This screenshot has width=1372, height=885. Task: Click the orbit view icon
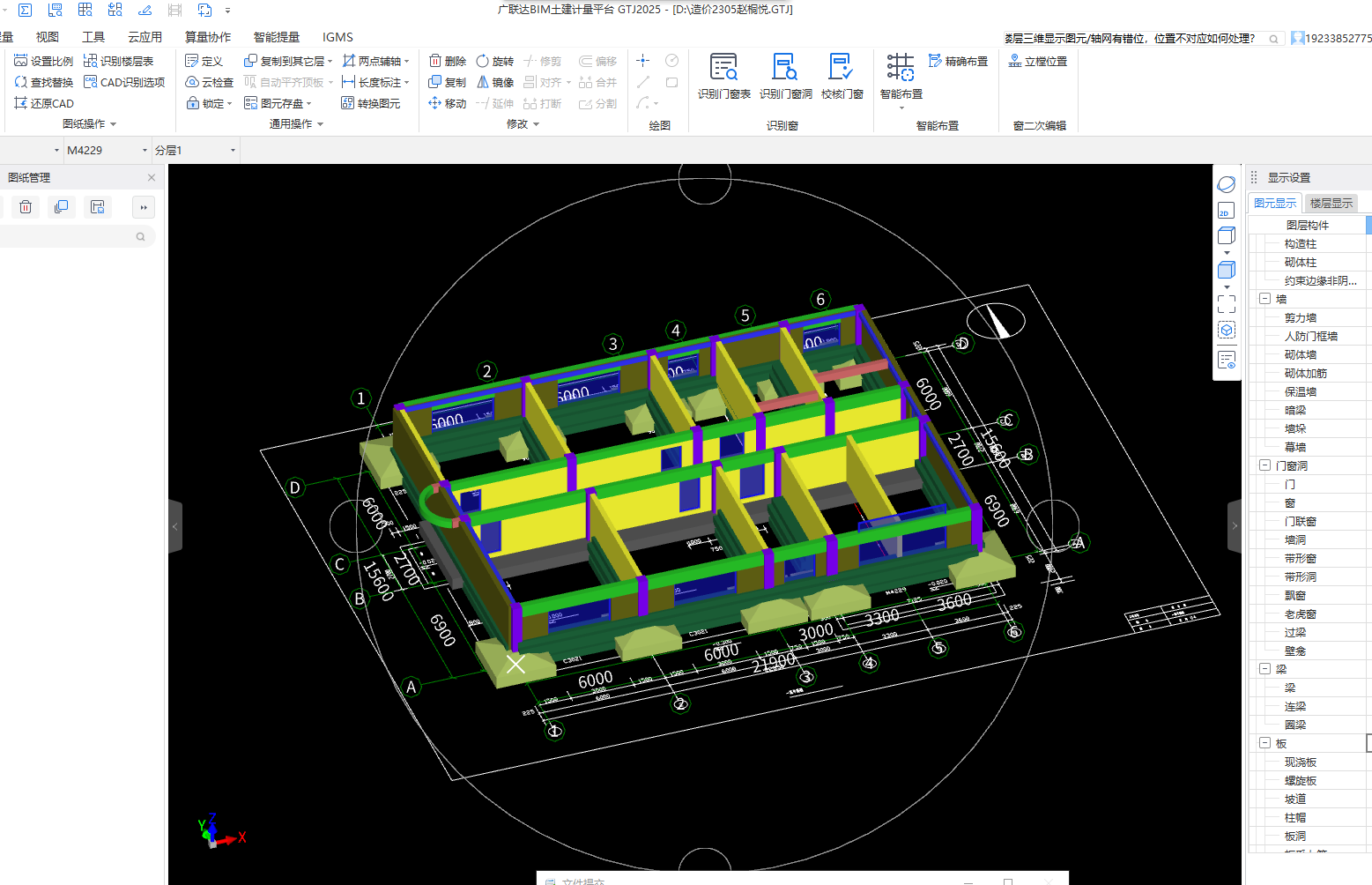pyautogui.click(x=1226, y=184)
